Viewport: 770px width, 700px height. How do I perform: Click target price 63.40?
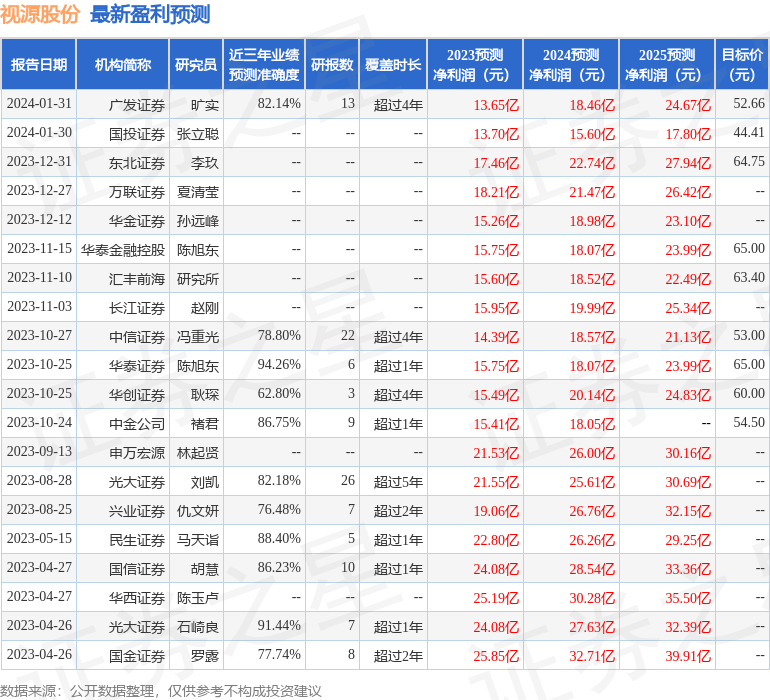tap(749, 278)
